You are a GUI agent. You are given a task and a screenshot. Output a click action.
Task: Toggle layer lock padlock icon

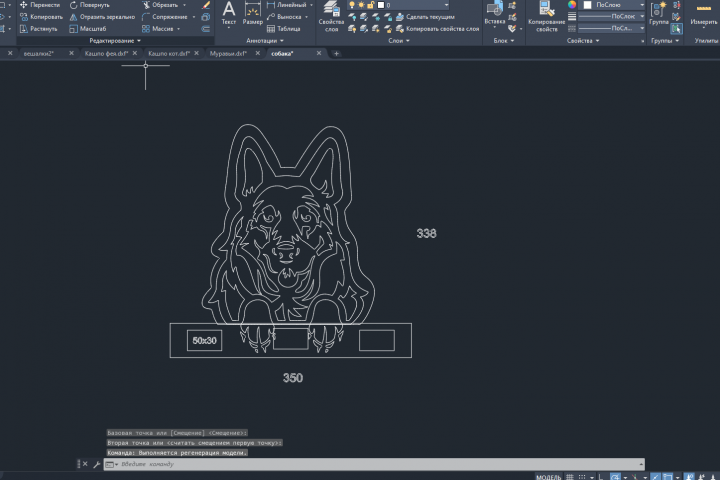[371, 5]
